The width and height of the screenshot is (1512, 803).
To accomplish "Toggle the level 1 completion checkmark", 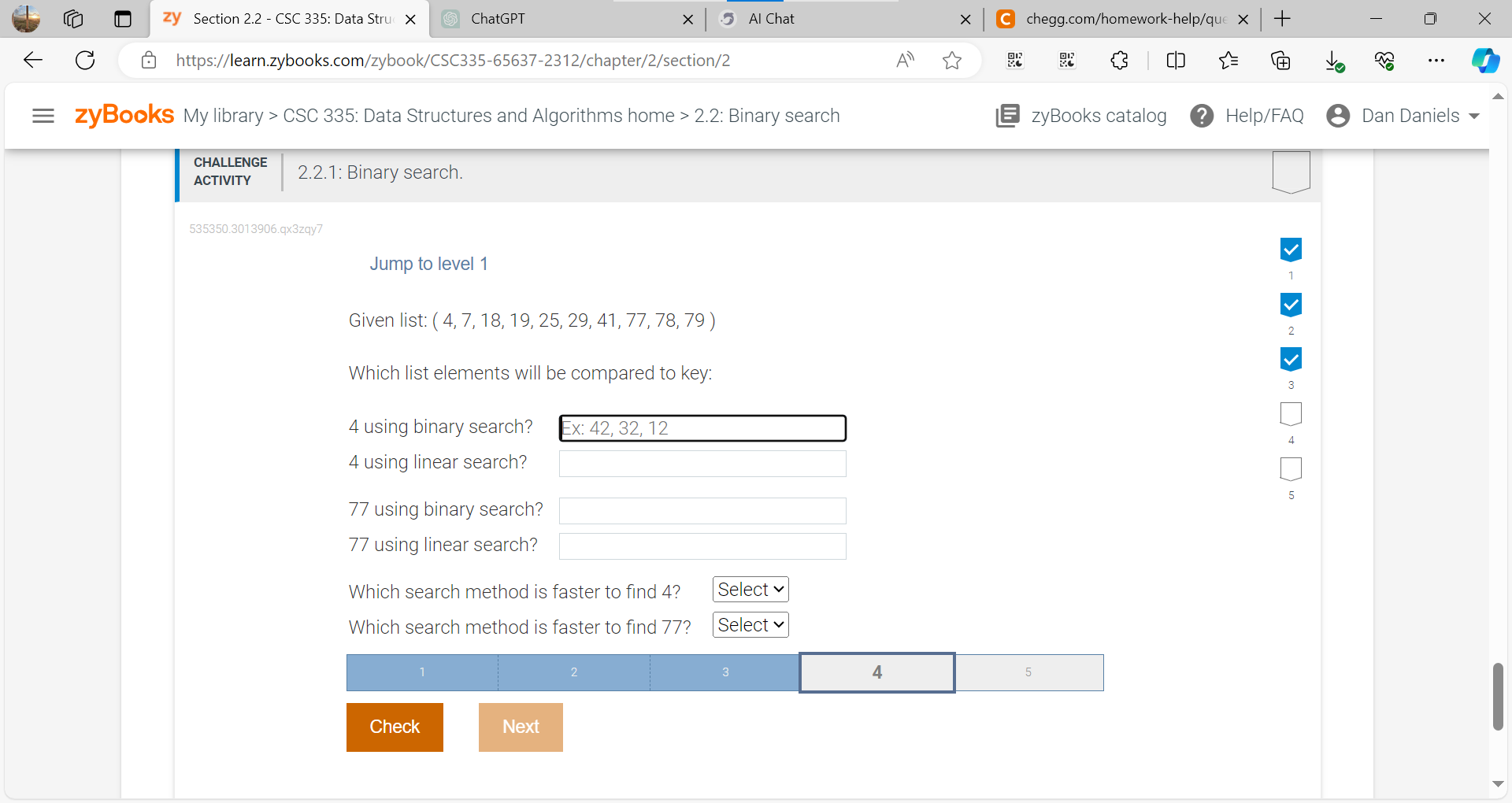I will click(1291, 250).
